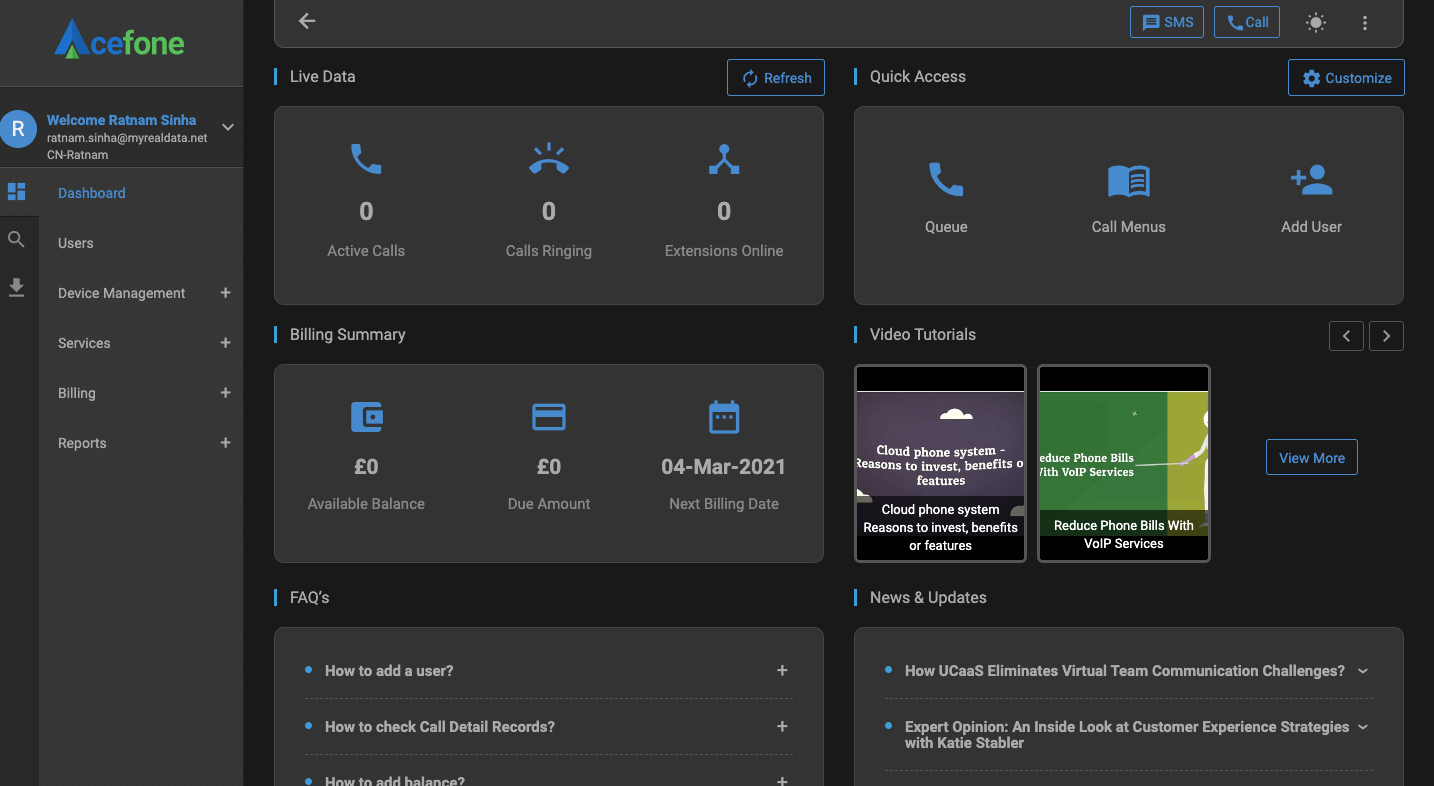Click the Acefone logo
1434x786 pixels.
pyautogui.click(x=119, y=40)
